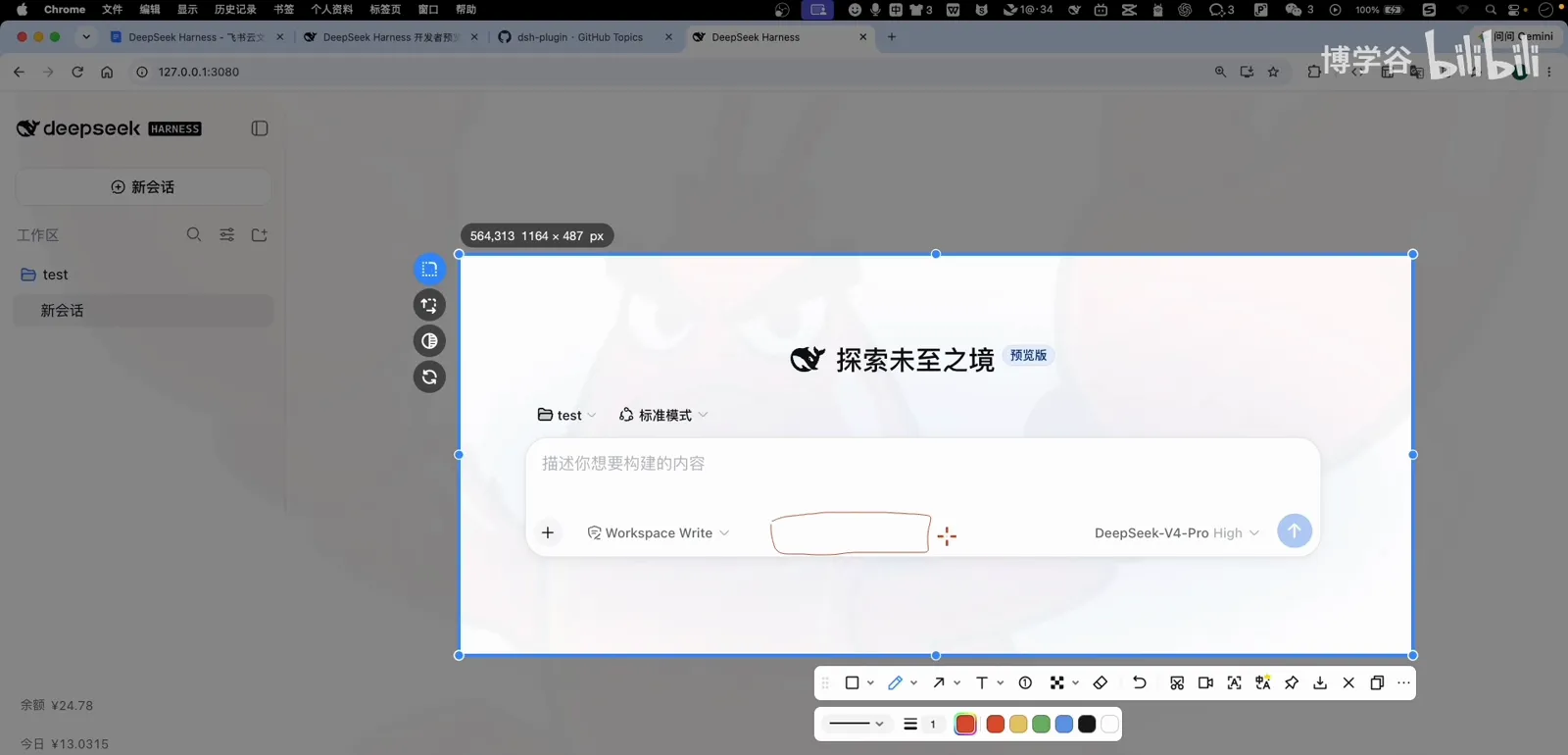Expand mosaic tool options chevron
The width and height of the screenshot is (1568, 755).
pos(1075,682)
